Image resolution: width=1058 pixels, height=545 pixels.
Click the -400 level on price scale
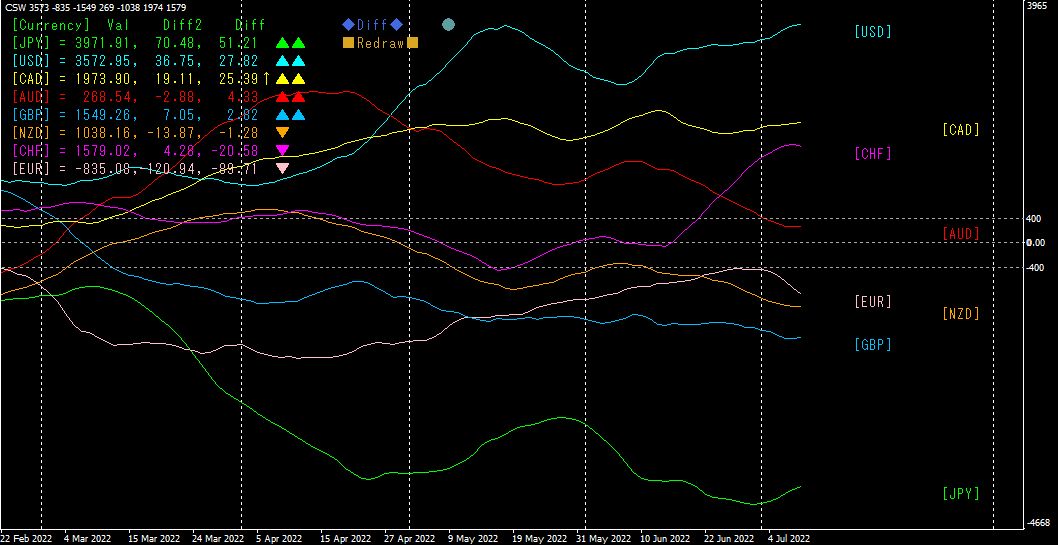[x=1034, y=268]
